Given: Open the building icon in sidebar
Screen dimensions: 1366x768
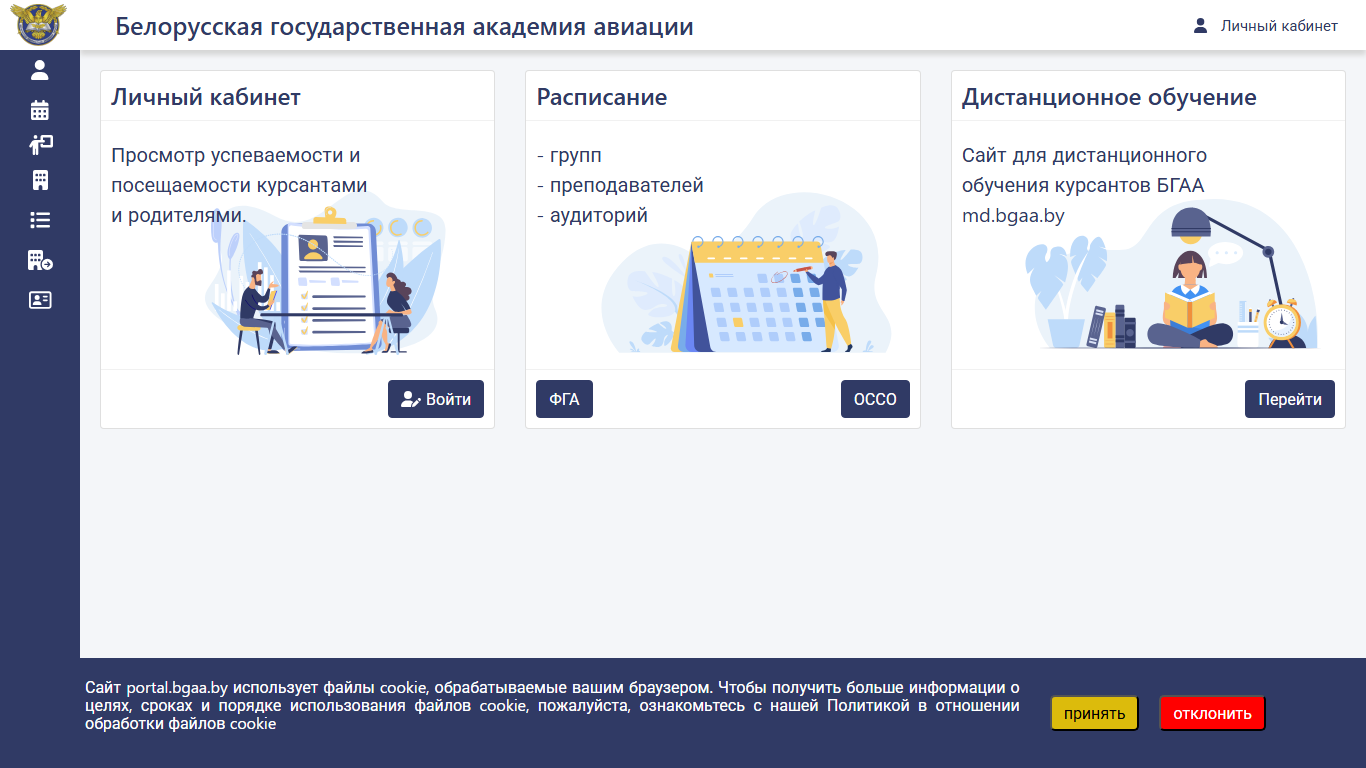Looking at the screenshot, I should pyautogui.click(x=40, y=180).
